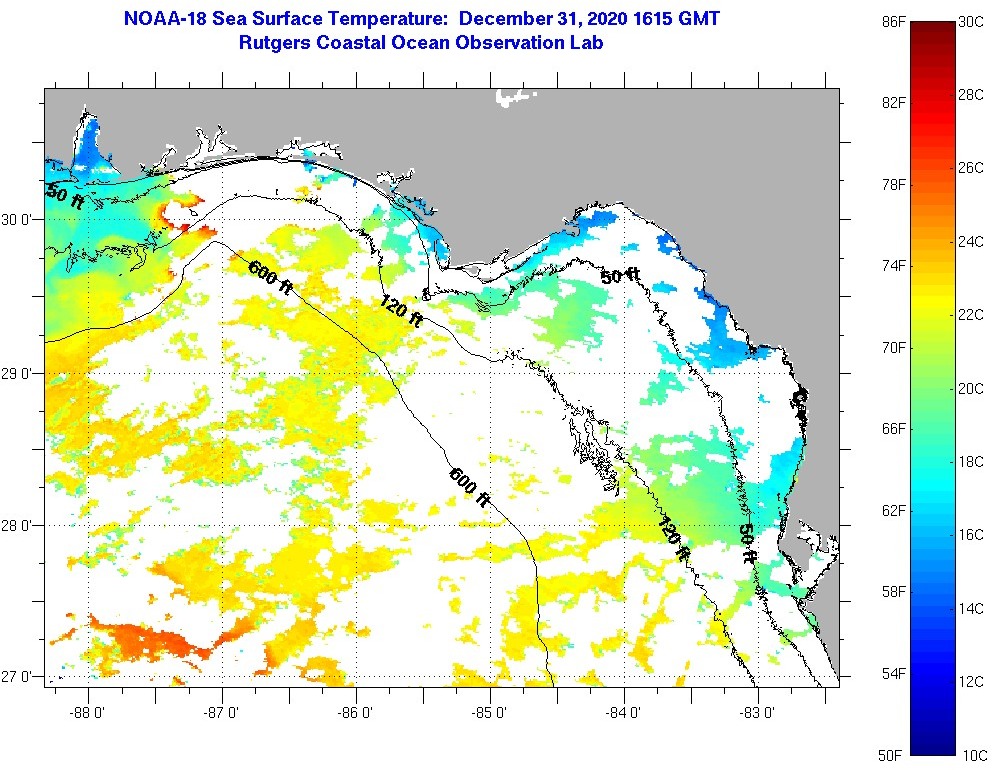Image resolution: width=992 pixels, height=770 pixels.
Task: Click the Rutgers Coastal Ocean Observation Lab subtitle
Action: (x=421, y=43)
